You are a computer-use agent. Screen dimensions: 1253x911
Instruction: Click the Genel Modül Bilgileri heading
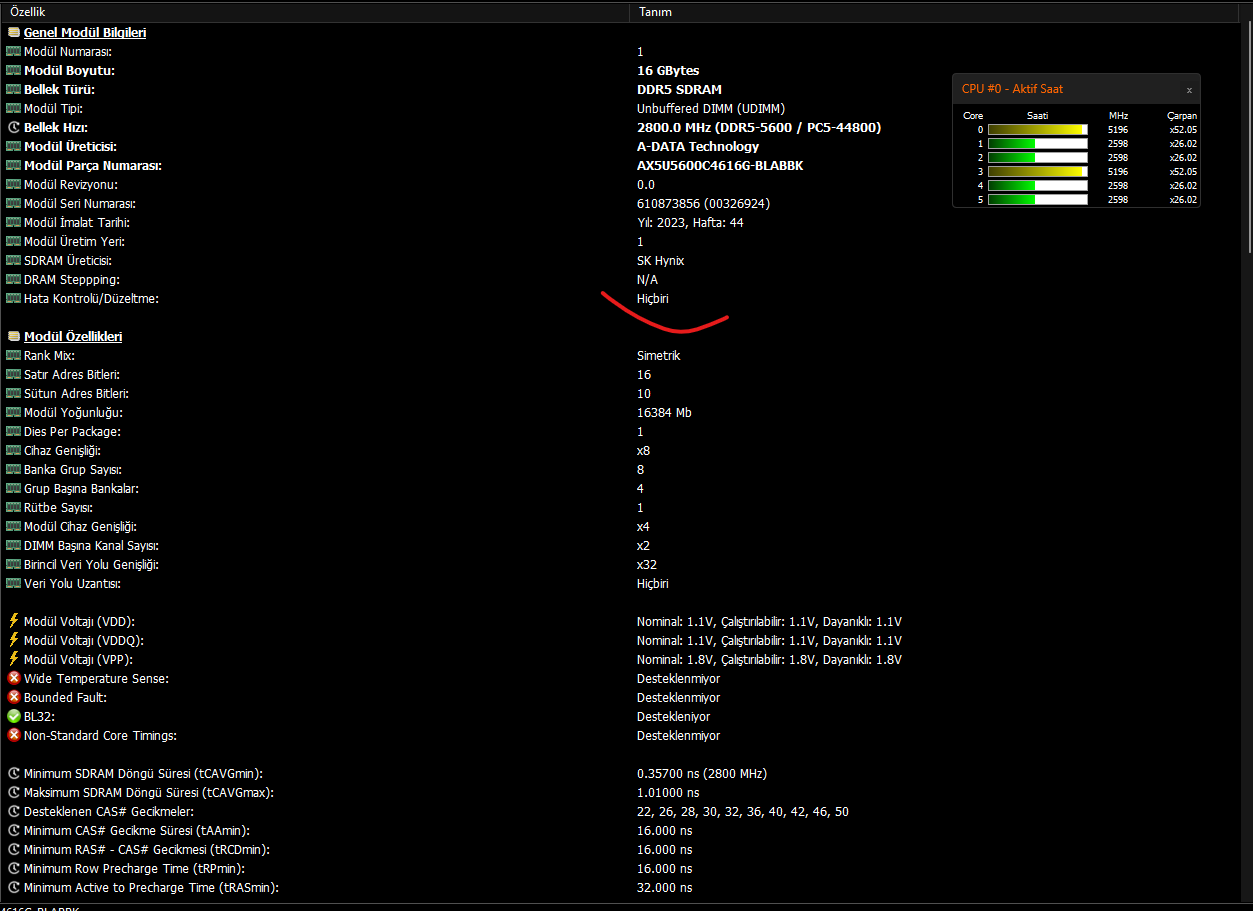pyautogui.click(x=85, y=32)
